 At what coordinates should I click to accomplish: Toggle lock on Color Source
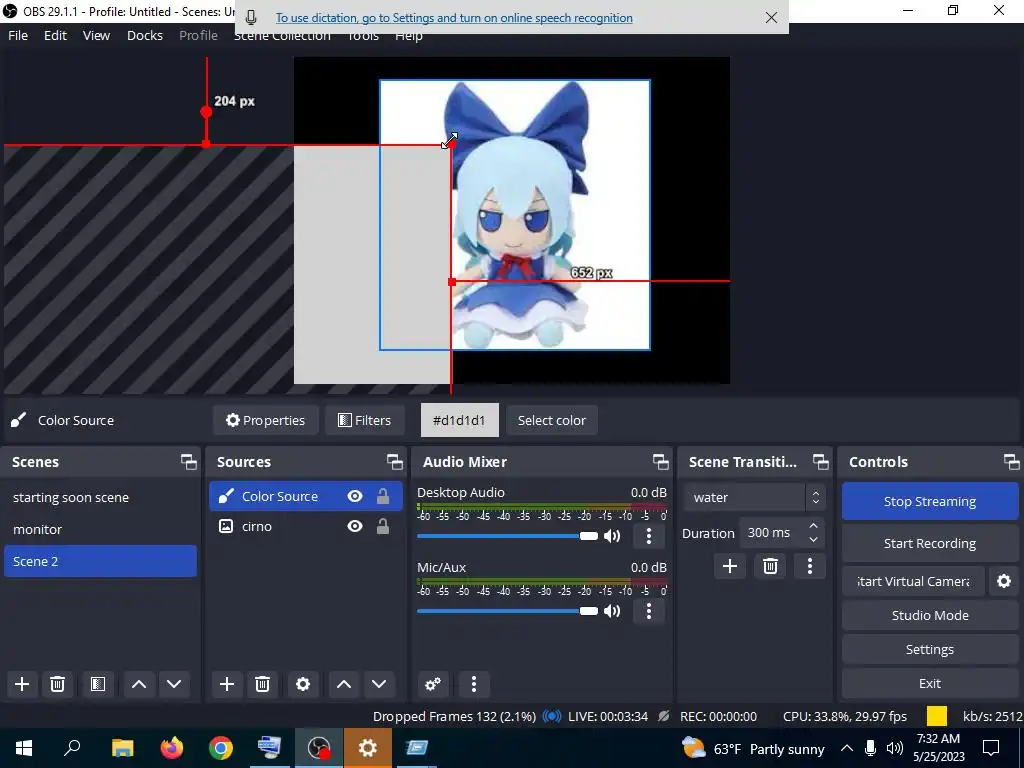(383, 496)
